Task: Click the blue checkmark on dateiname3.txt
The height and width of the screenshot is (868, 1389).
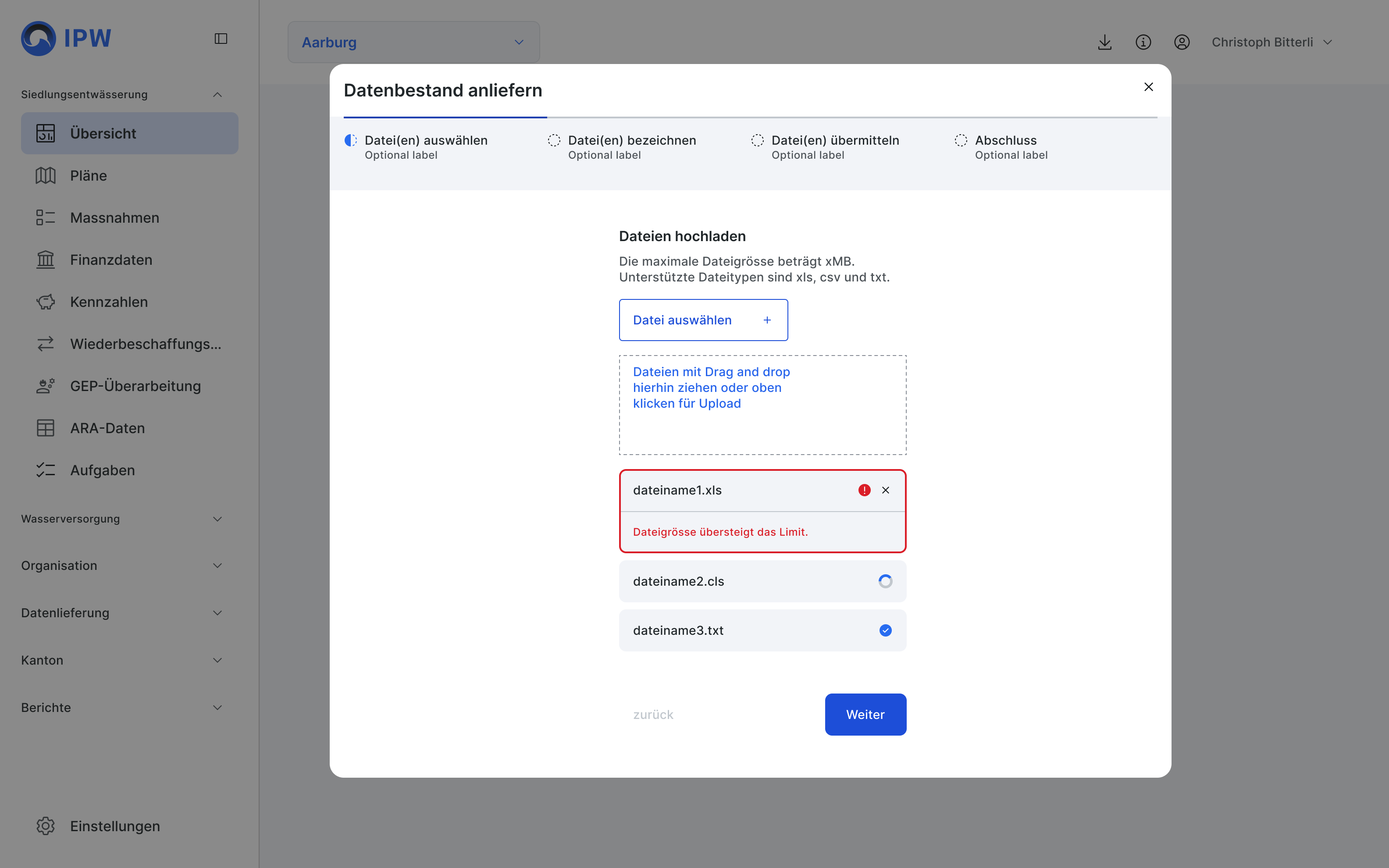Action: coord(885,630)
